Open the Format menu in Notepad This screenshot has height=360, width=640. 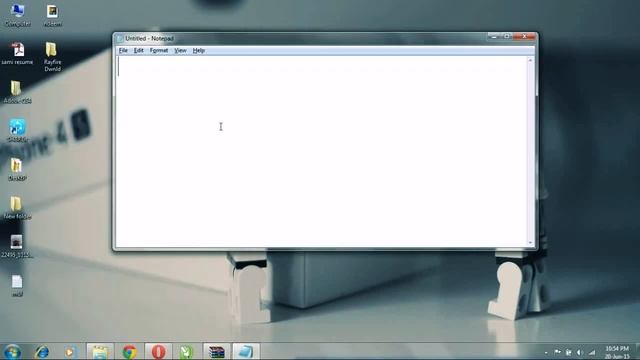point(159,51)
